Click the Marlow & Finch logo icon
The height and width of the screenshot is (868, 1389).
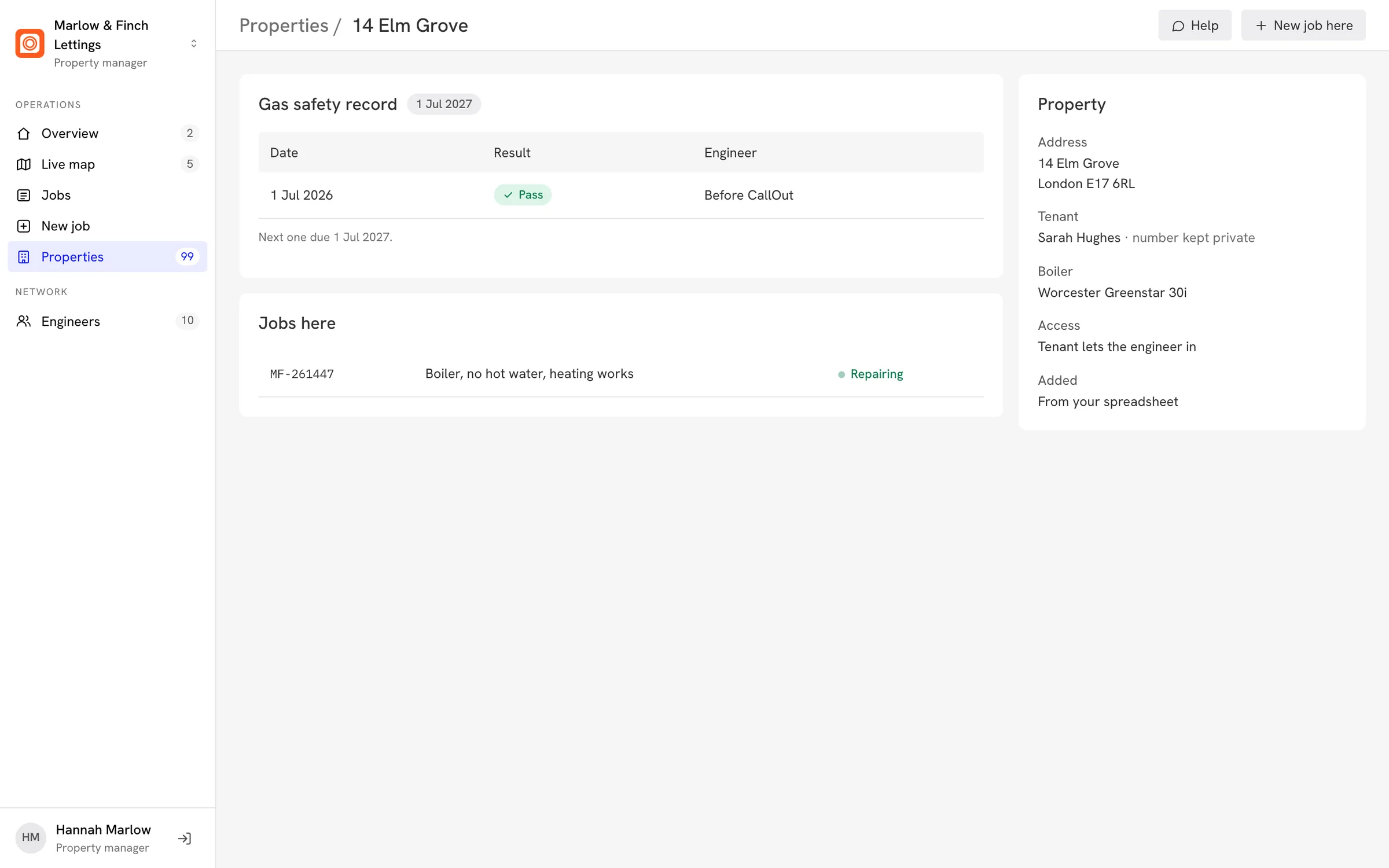[30, 43]
